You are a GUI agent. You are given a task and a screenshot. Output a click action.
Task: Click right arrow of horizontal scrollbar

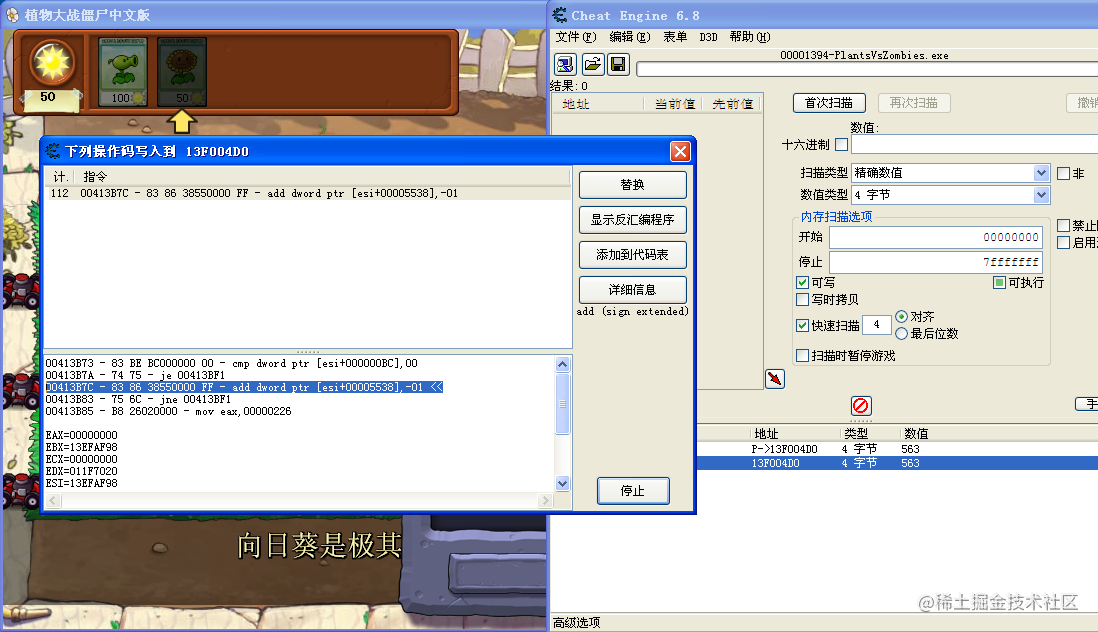[x=545, y=500]
